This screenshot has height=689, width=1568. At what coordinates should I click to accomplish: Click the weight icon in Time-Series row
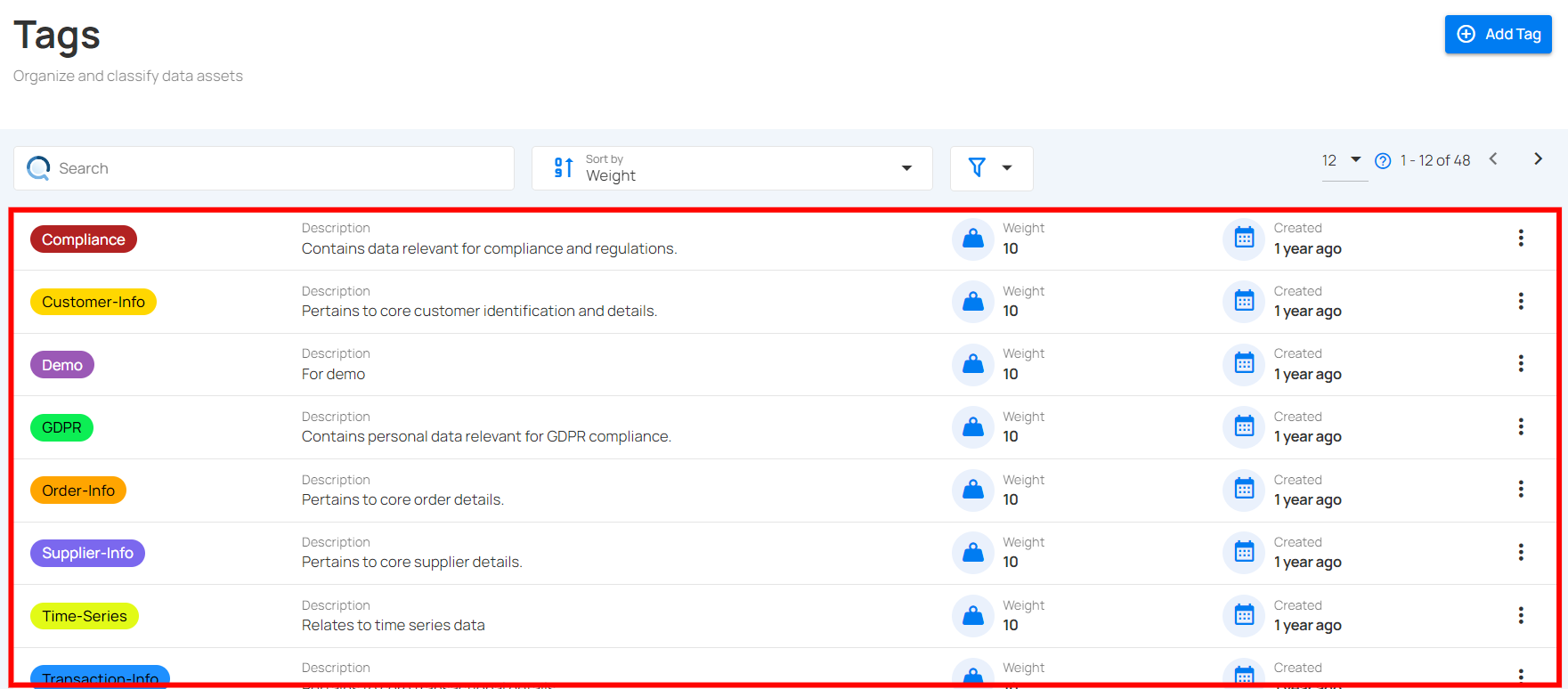click(973, 616)
